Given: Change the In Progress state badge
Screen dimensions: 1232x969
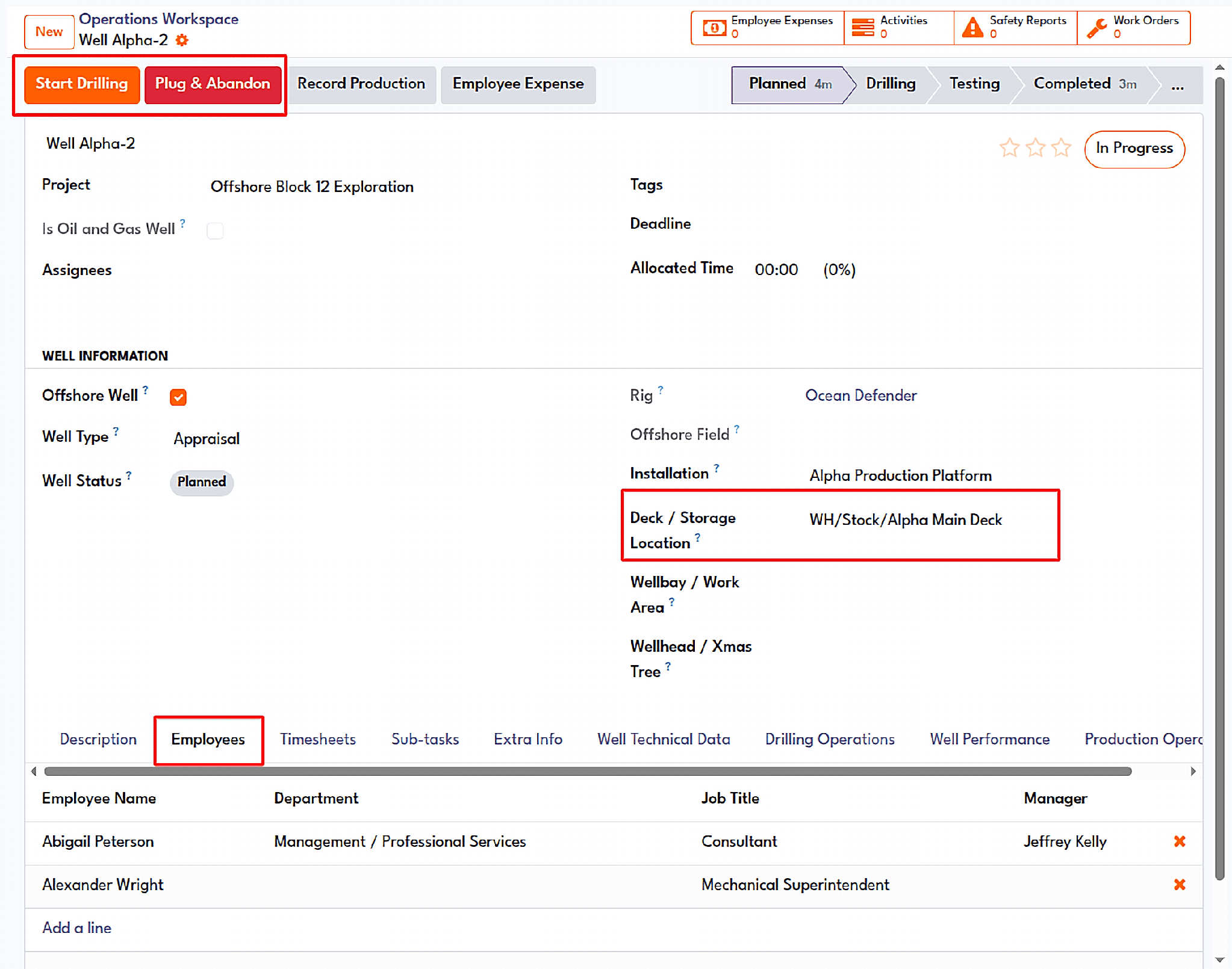Looking at the screenshot, I should pyautogui.click(x=1134, y=149).
